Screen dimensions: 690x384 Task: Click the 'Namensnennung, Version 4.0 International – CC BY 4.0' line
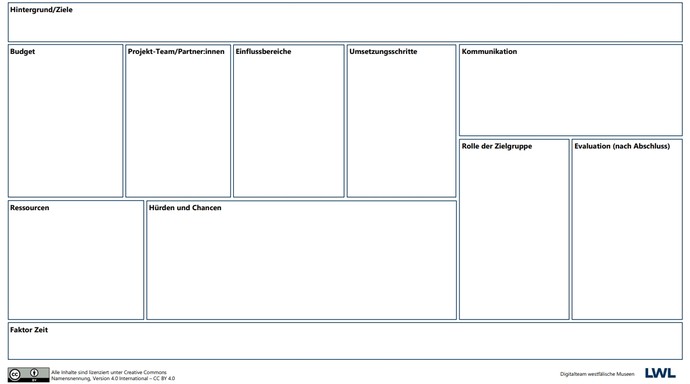113,378
